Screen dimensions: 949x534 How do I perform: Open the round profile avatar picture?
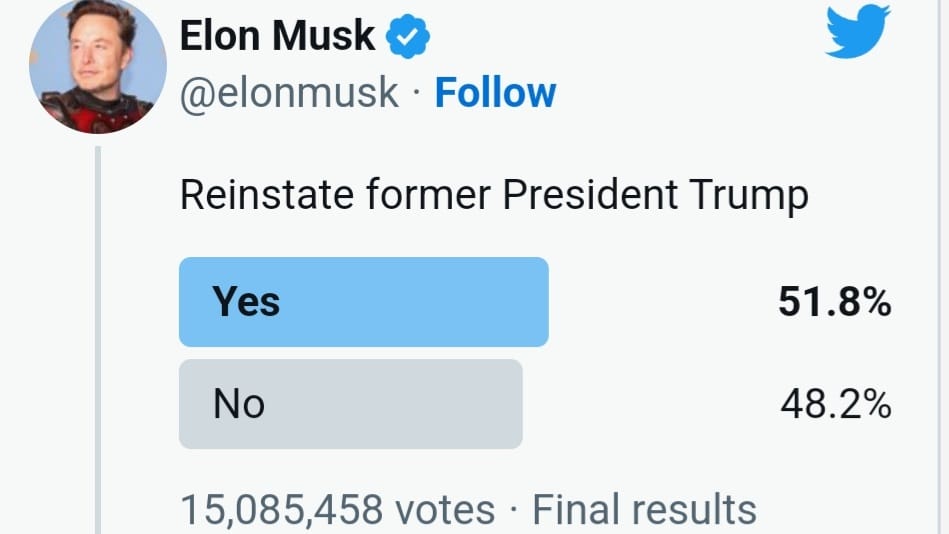point(98,66)
